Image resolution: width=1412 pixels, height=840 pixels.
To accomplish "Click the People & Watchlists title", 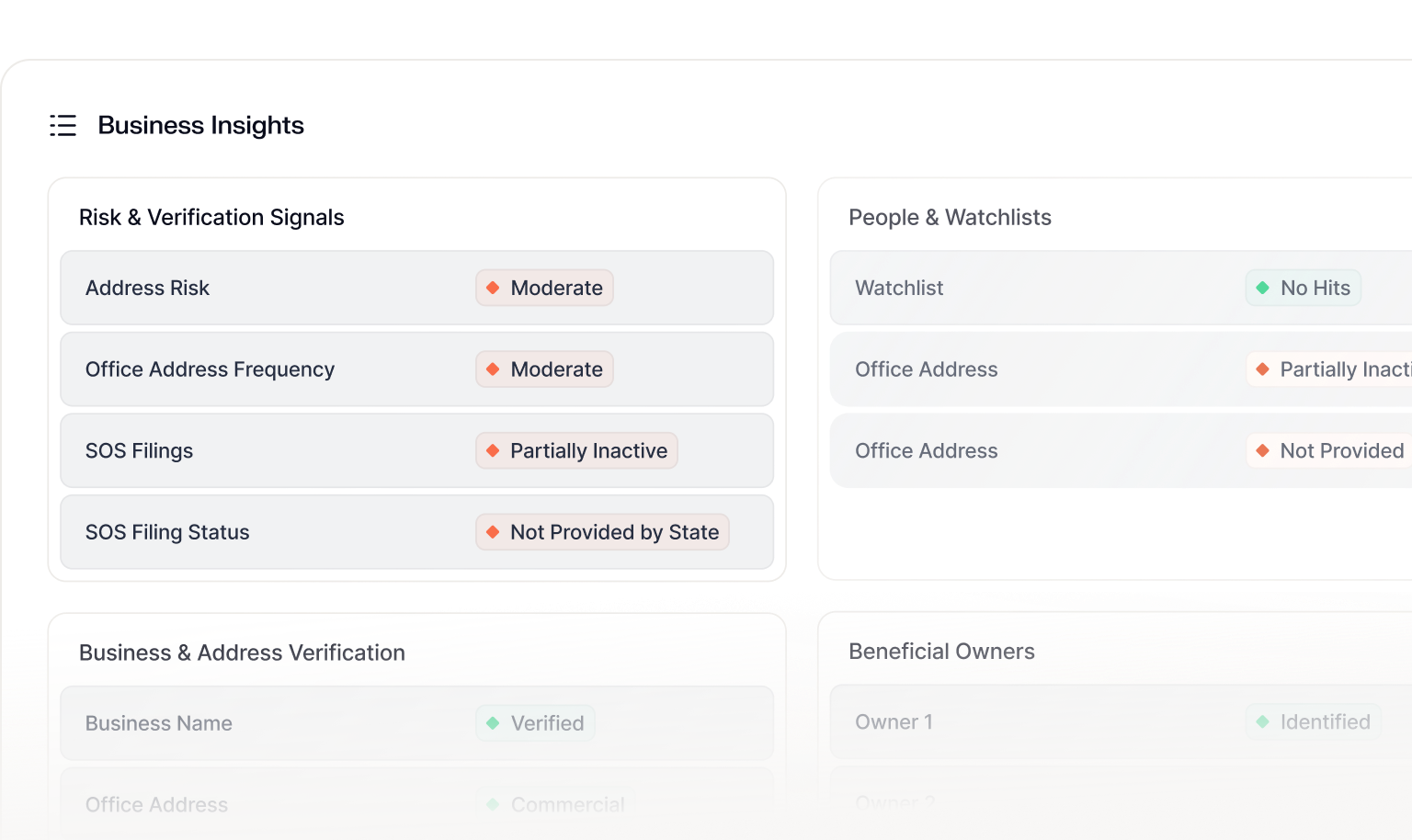I will [950, 217].
